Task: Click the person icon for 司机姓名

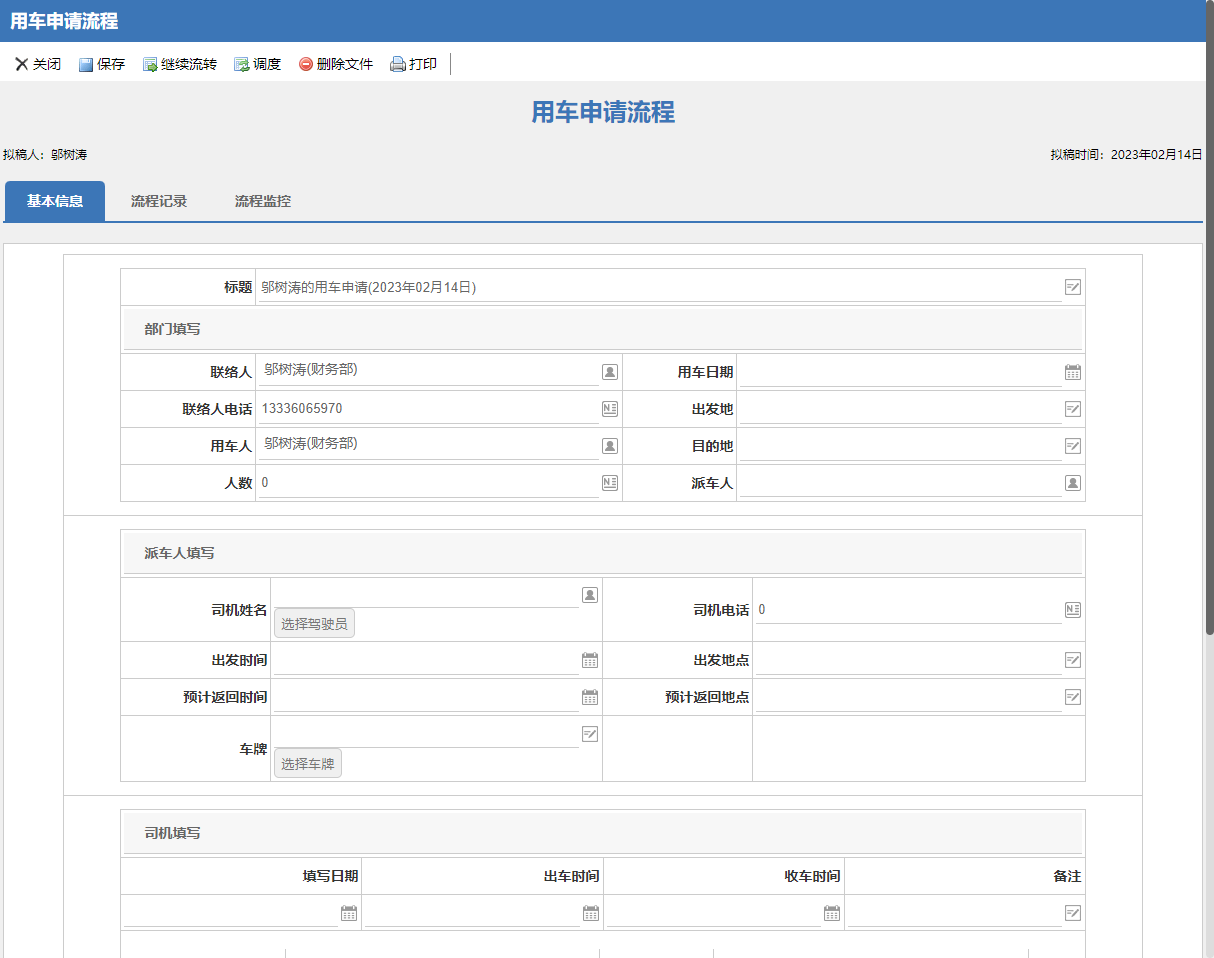Action: [590, 594]
